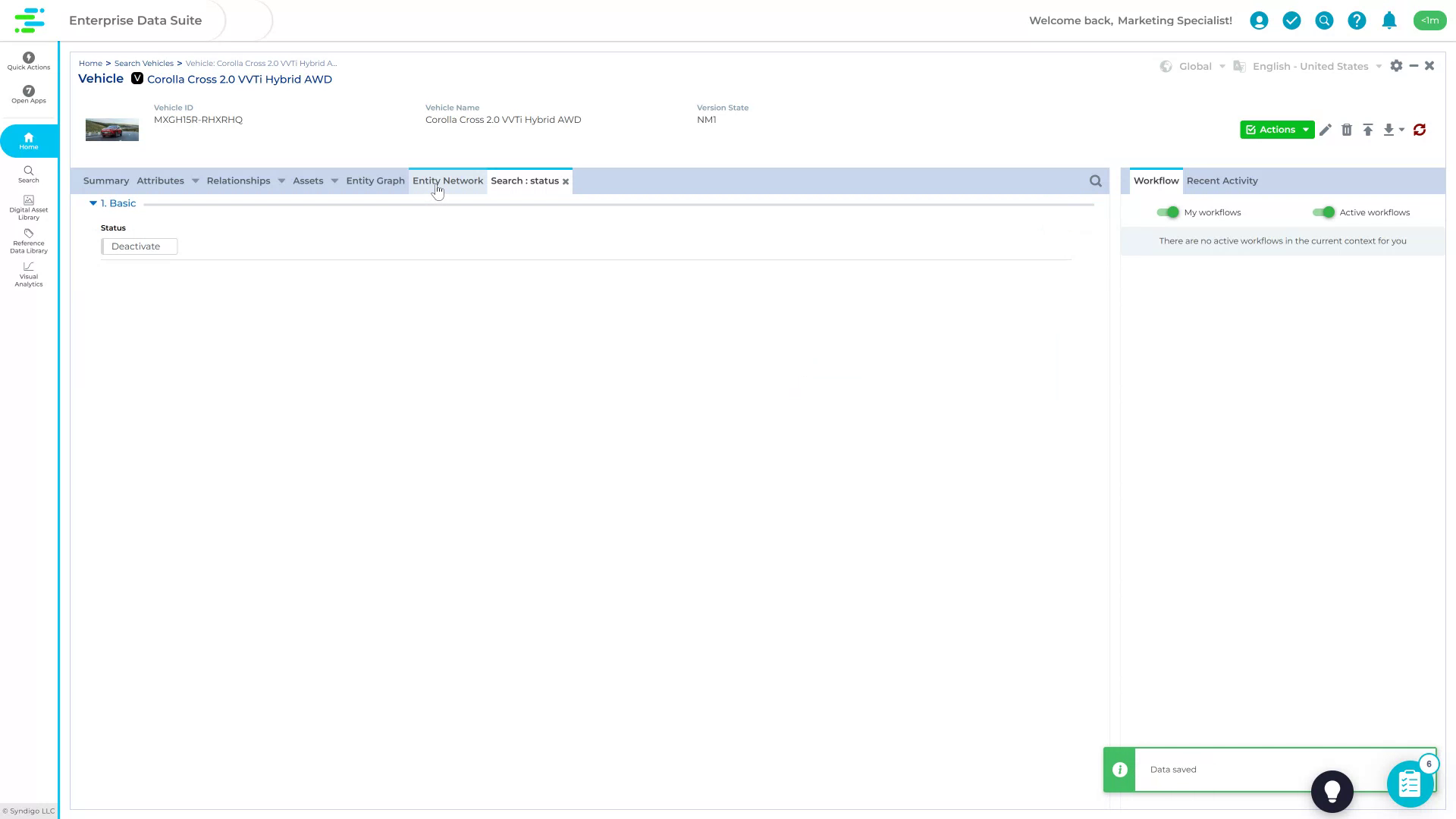Click the Home breadcrumb link
This screenshot has width=1456, height=819.
pos(90,63)
